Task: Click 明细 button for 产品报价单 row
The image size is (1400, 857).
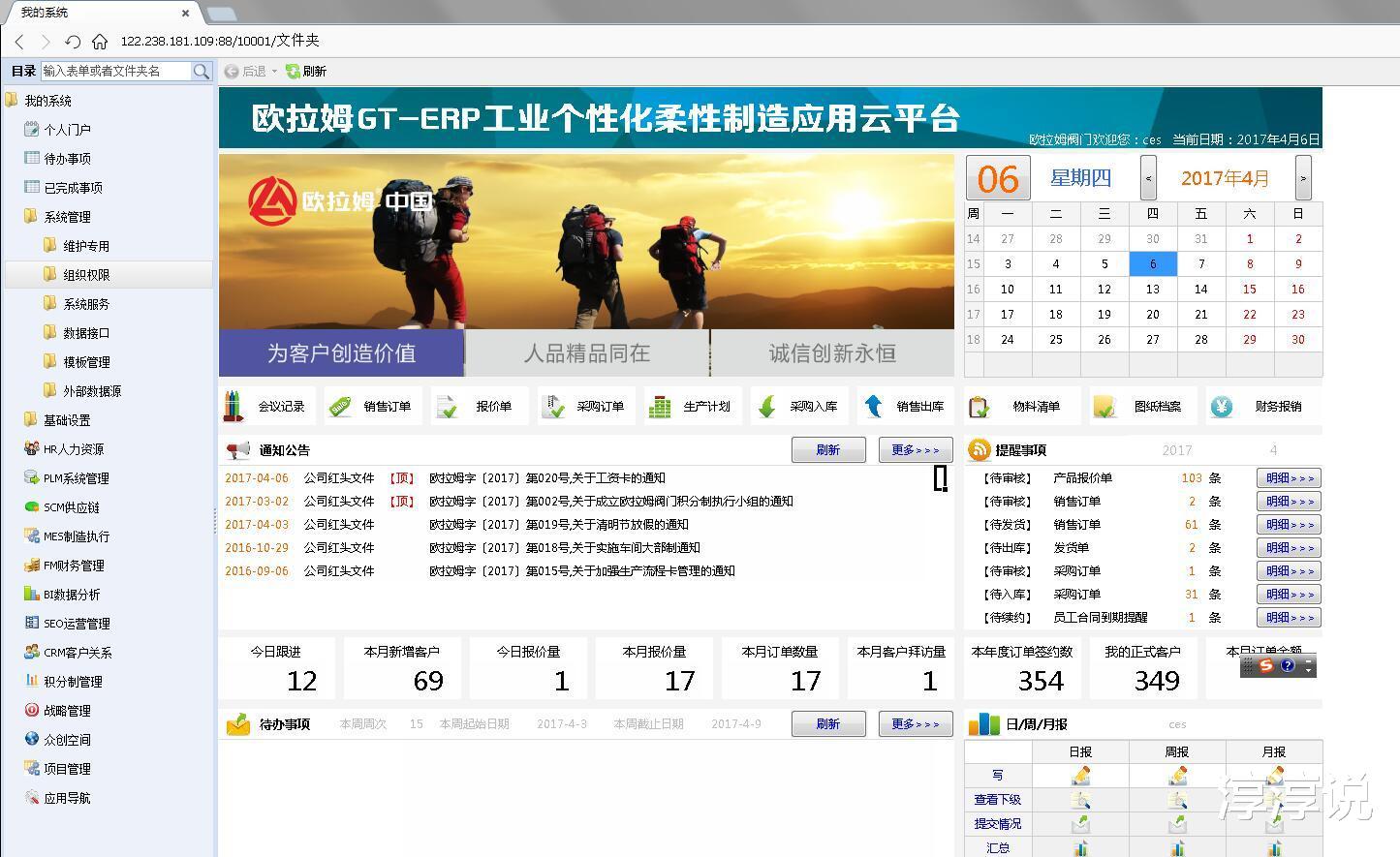Action: point(1289,478)
